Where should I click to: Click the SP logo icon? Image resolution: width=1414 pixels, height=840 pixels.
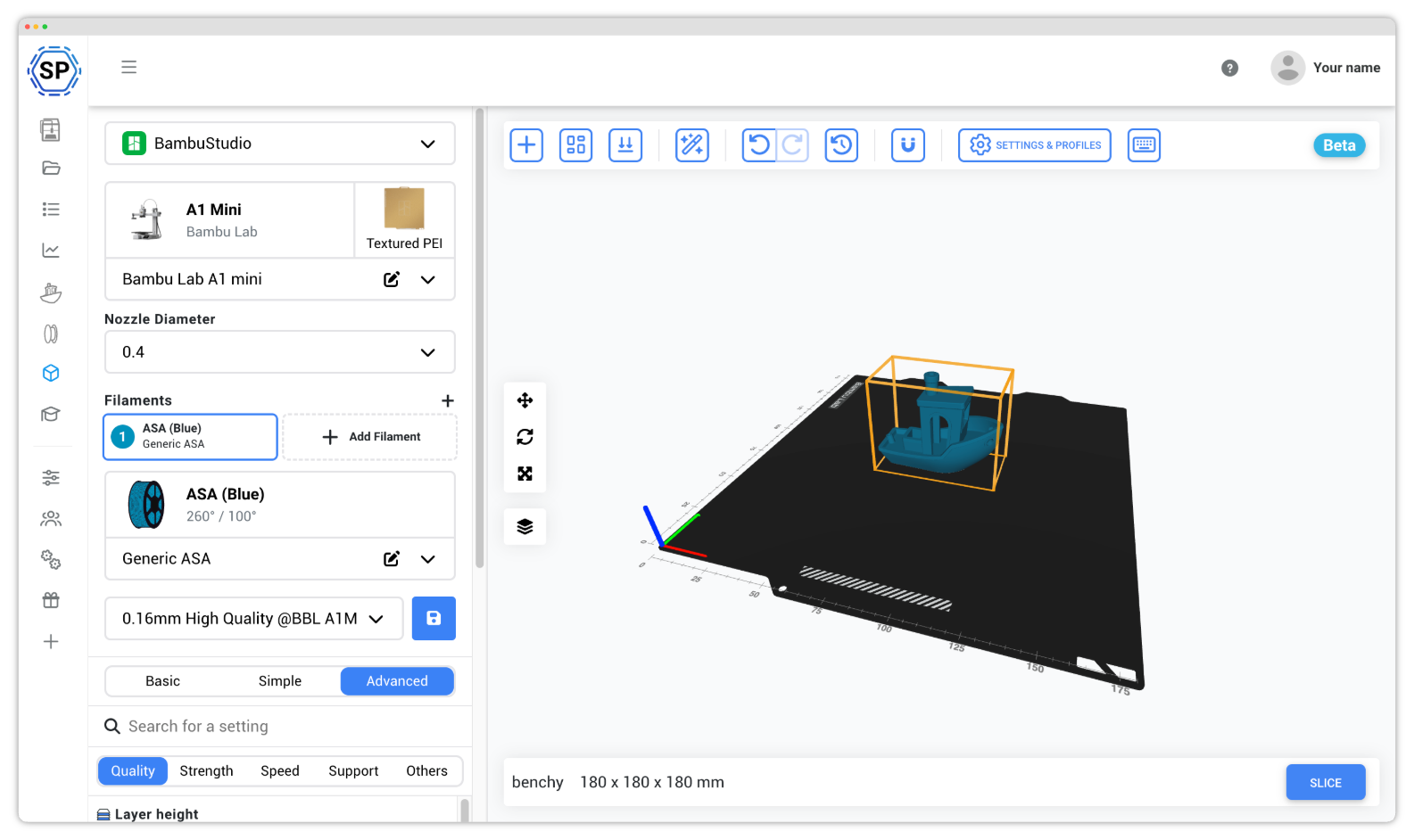(x=54, y=70)
